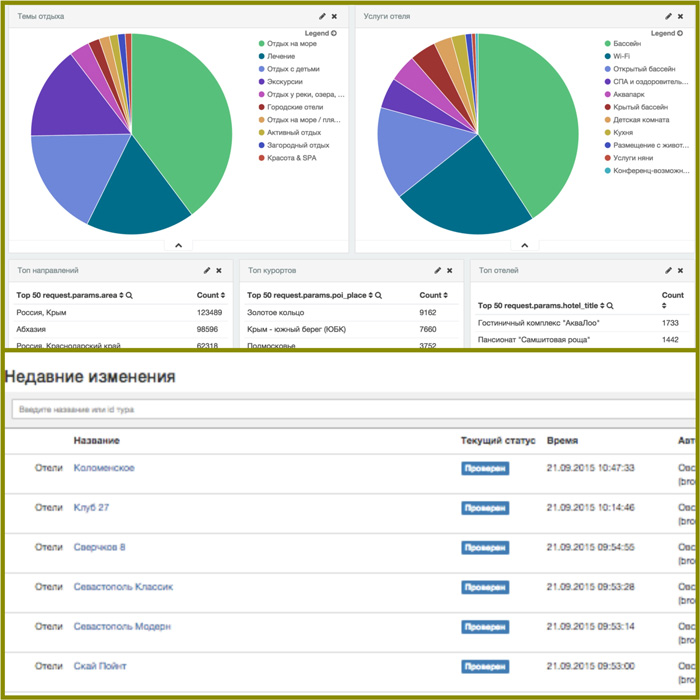The image size is (700, 700).
Task: Click the green Отдых на море pie slice
Action: pyautogui.click(x=183, y=116)
